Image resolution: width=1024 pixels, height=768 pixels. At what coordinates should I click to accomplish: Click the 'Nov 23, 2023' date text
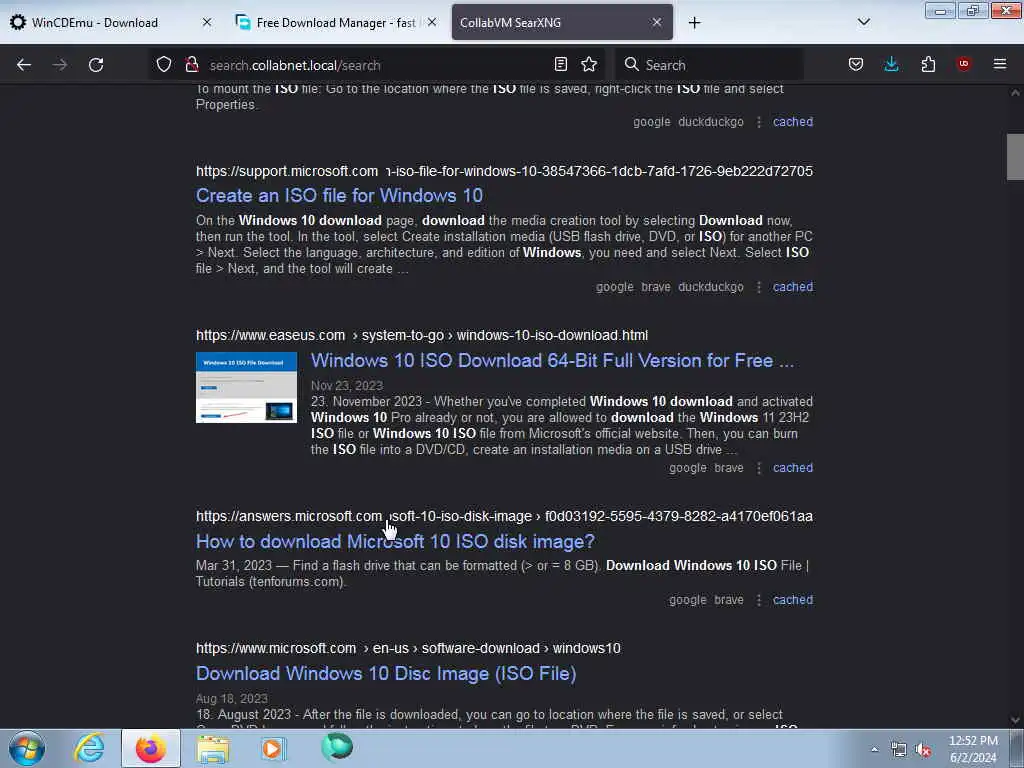click(347, 385)
